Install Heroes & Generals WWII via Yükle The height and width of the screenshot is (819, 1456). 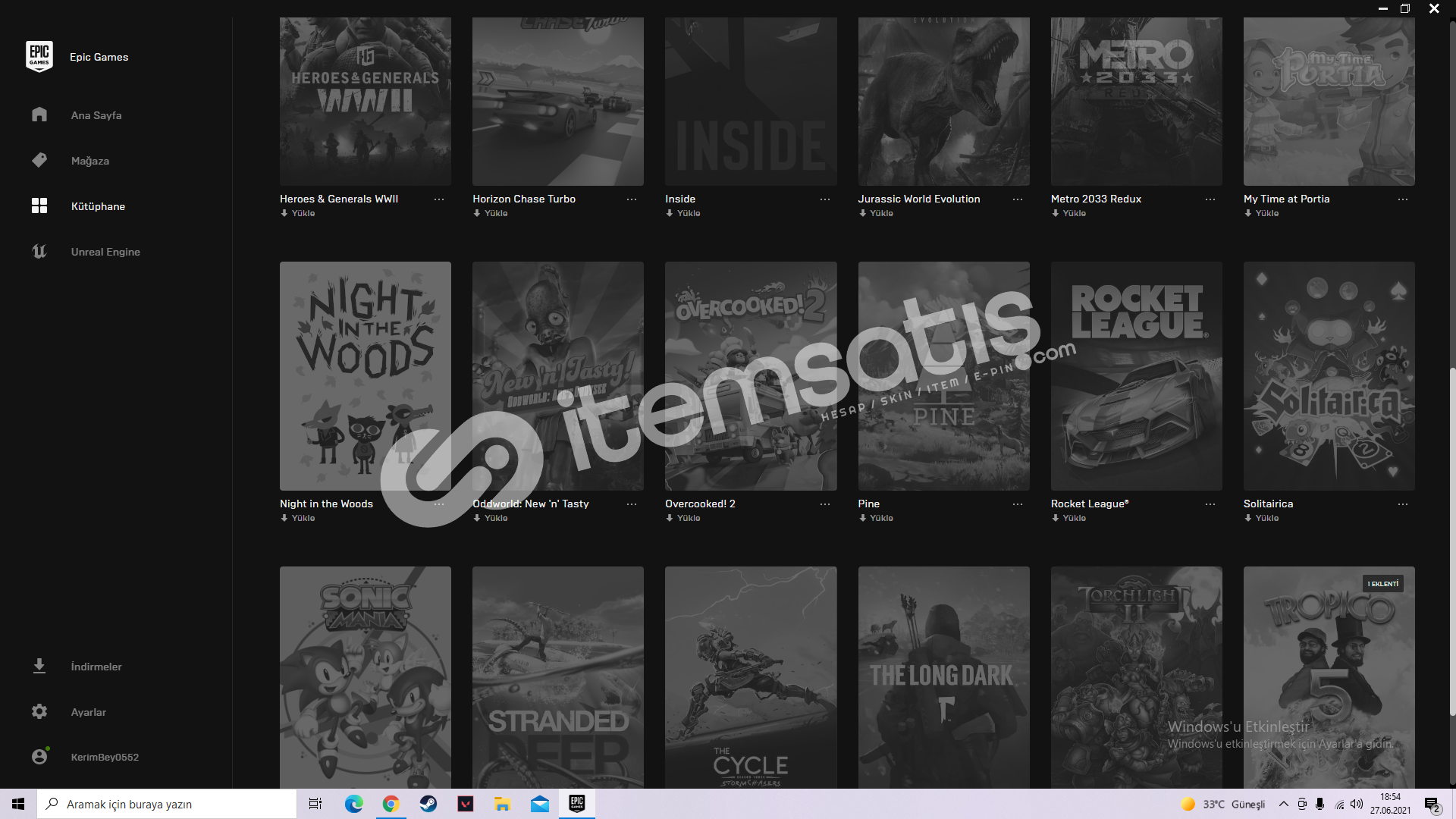[297, 213]
